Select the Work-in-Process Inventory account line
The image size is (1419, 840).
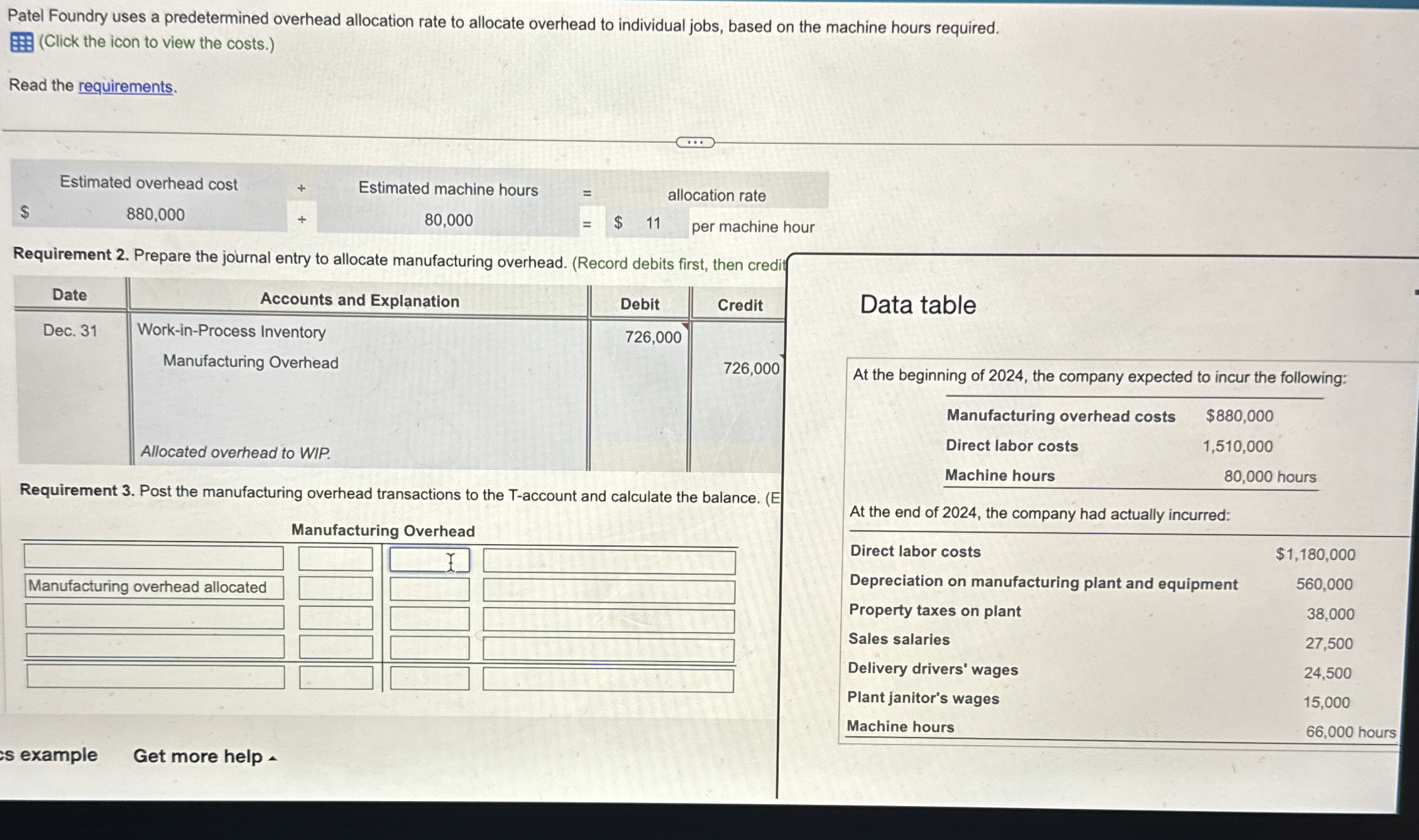pos(233,331)
